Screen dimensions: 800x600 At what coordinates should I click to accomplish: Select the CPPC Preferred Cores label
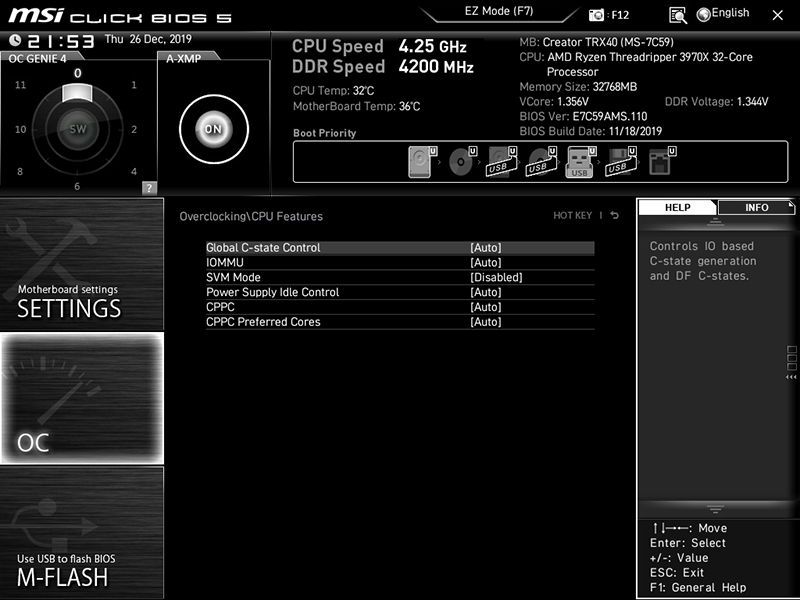(263, 321)
